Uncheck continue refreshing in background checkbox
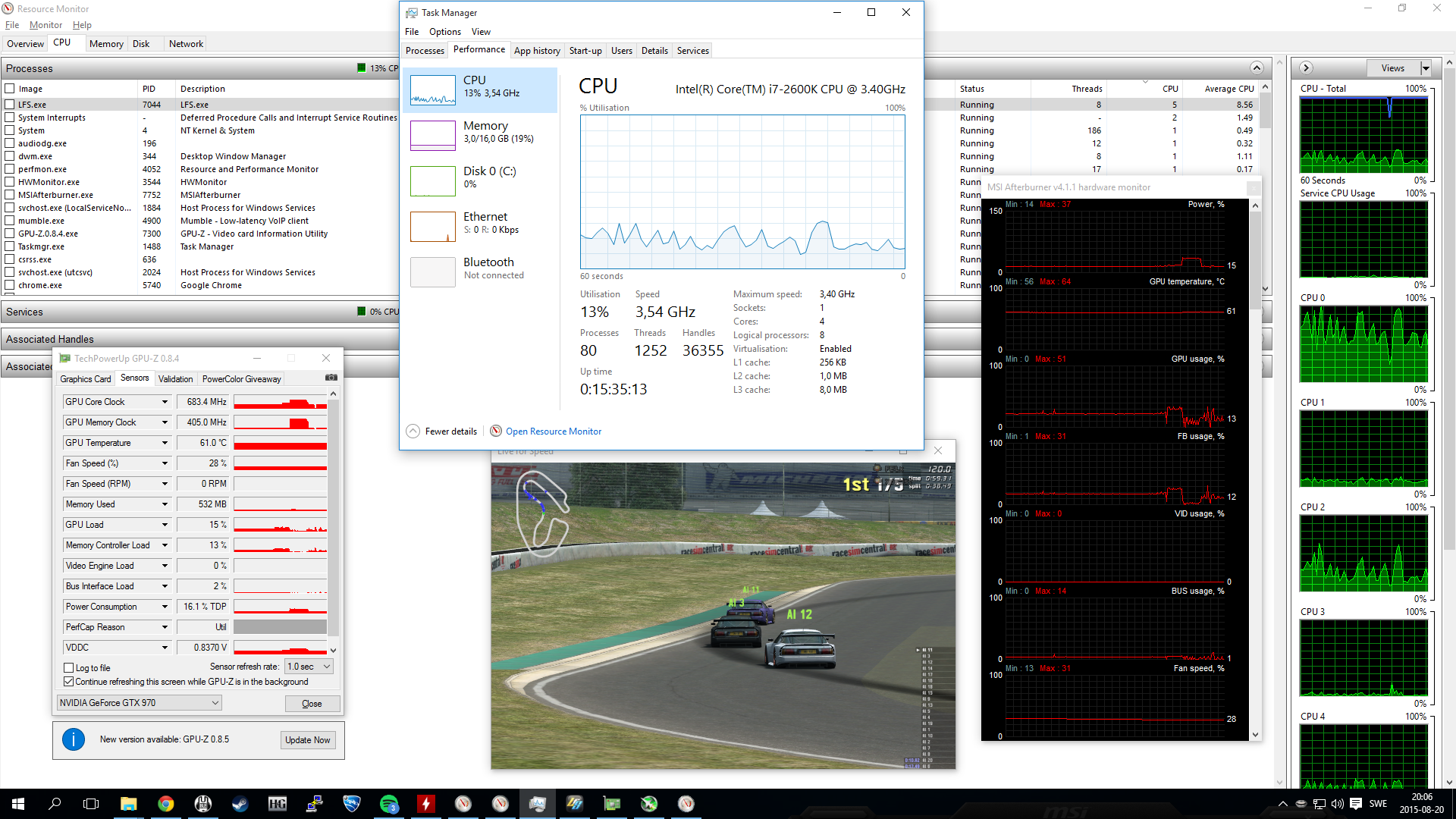The height and width of the screenshot is (819, 1456). tap(69, 682)
